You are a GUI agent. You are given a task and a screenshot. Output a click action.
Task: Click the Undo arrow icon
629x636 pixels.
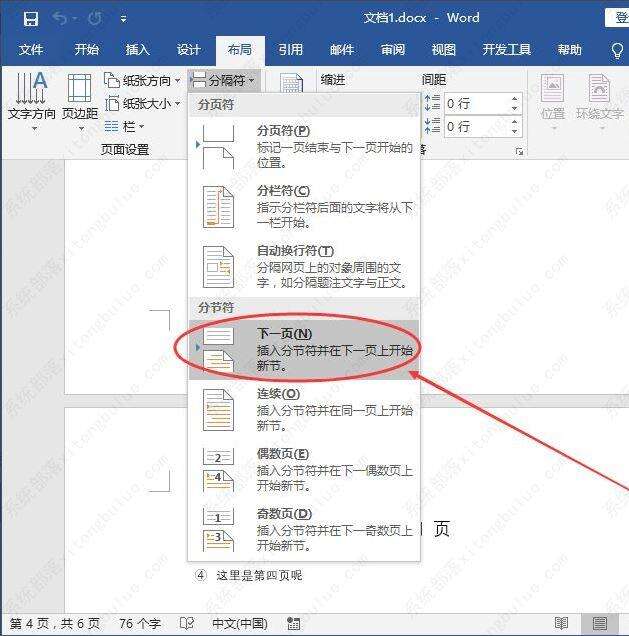pos(60,18)
